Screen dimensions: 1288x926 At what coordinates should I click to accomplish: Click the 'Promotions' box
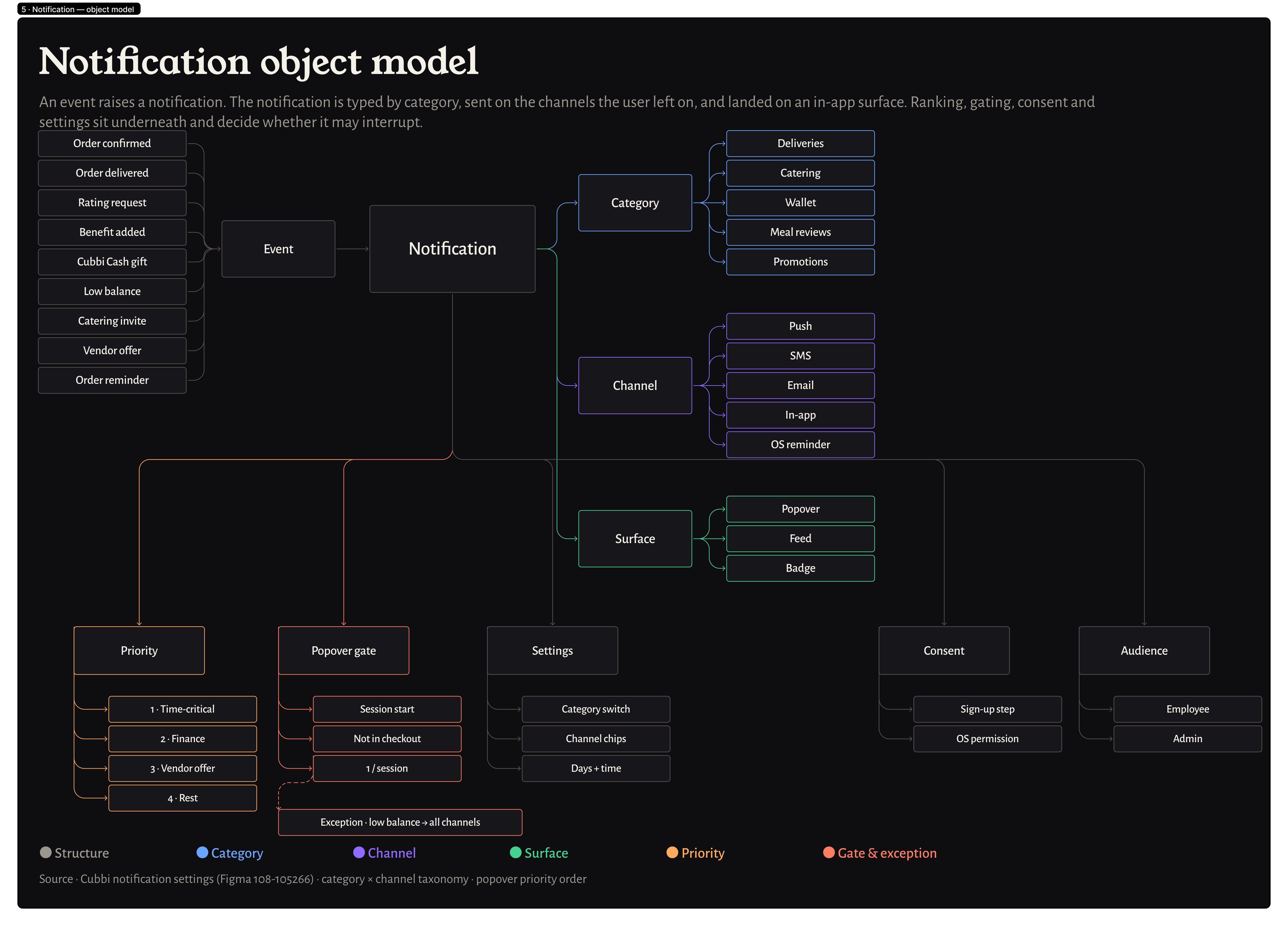(x=800, y=262)
